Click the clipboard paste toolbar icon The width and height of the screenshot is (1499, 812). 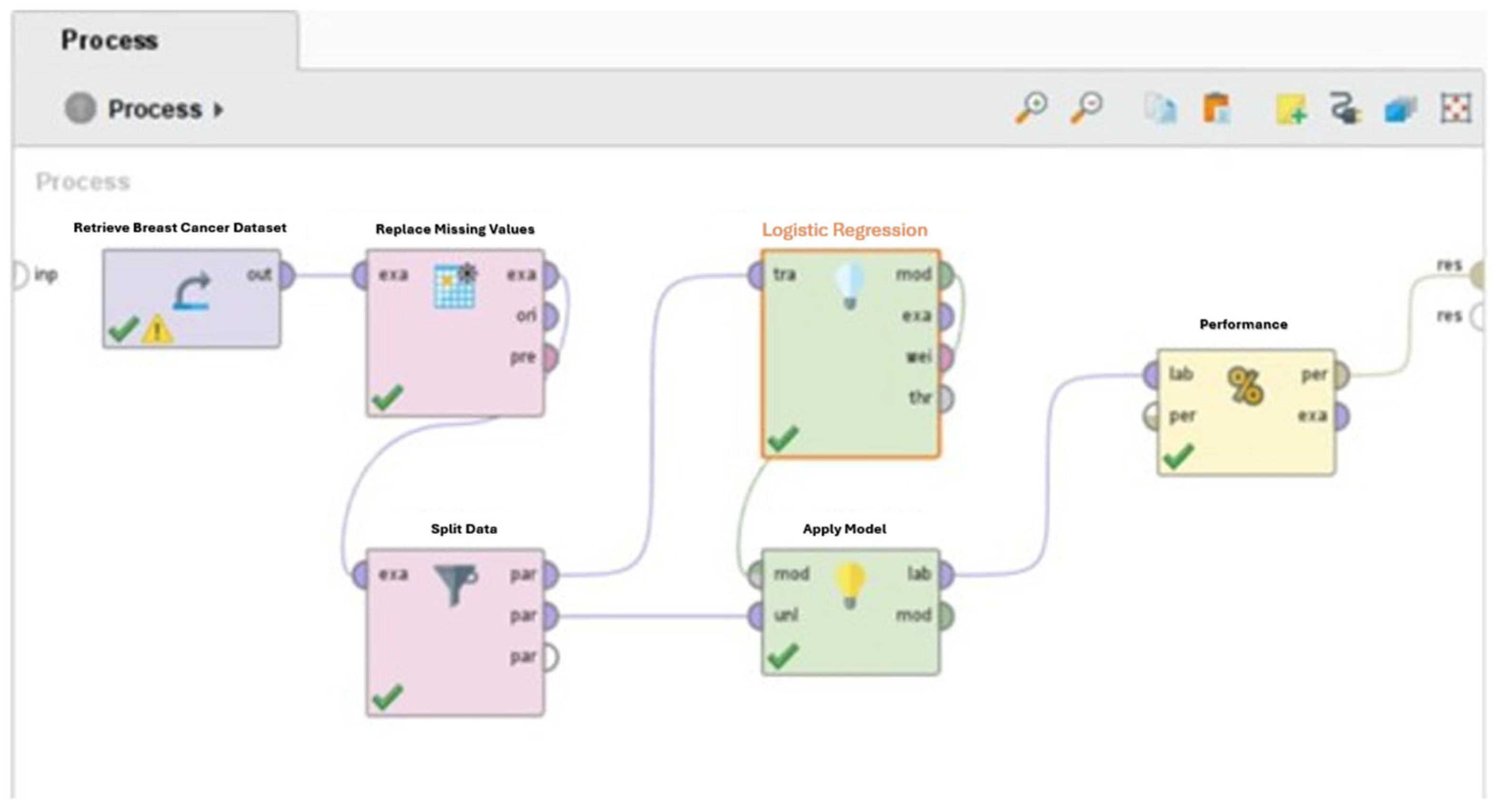click(x=1216, y=109)
